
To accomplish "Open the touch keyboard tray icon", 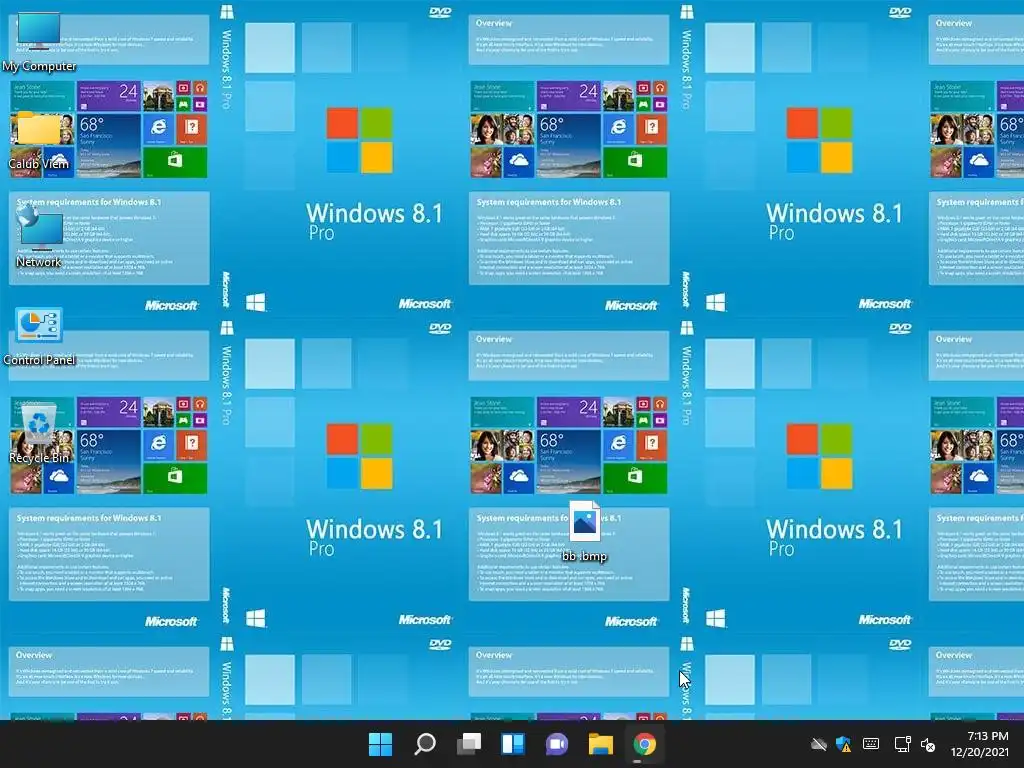I will point(871,744).
